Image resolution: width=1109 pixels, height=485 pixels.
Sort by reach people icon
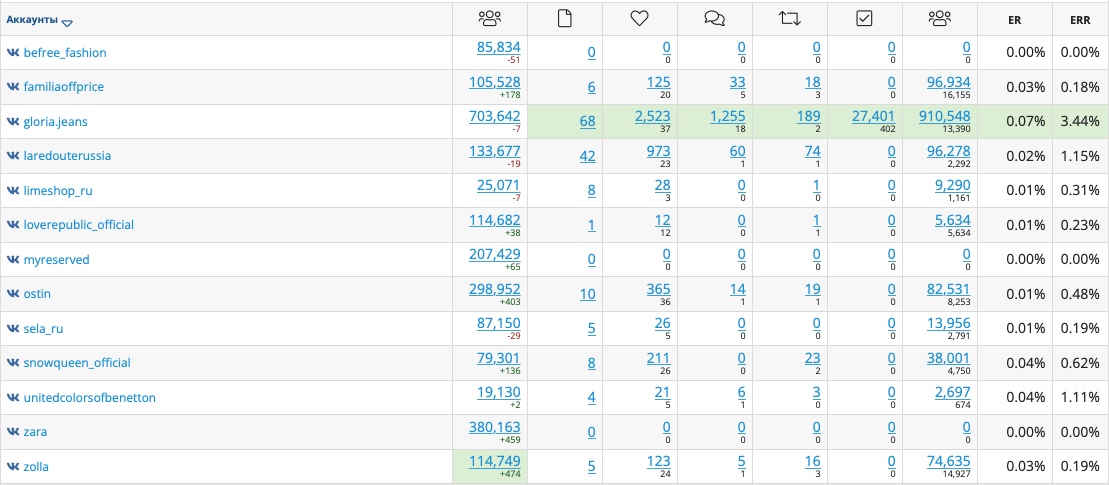[x=940, y=19]
